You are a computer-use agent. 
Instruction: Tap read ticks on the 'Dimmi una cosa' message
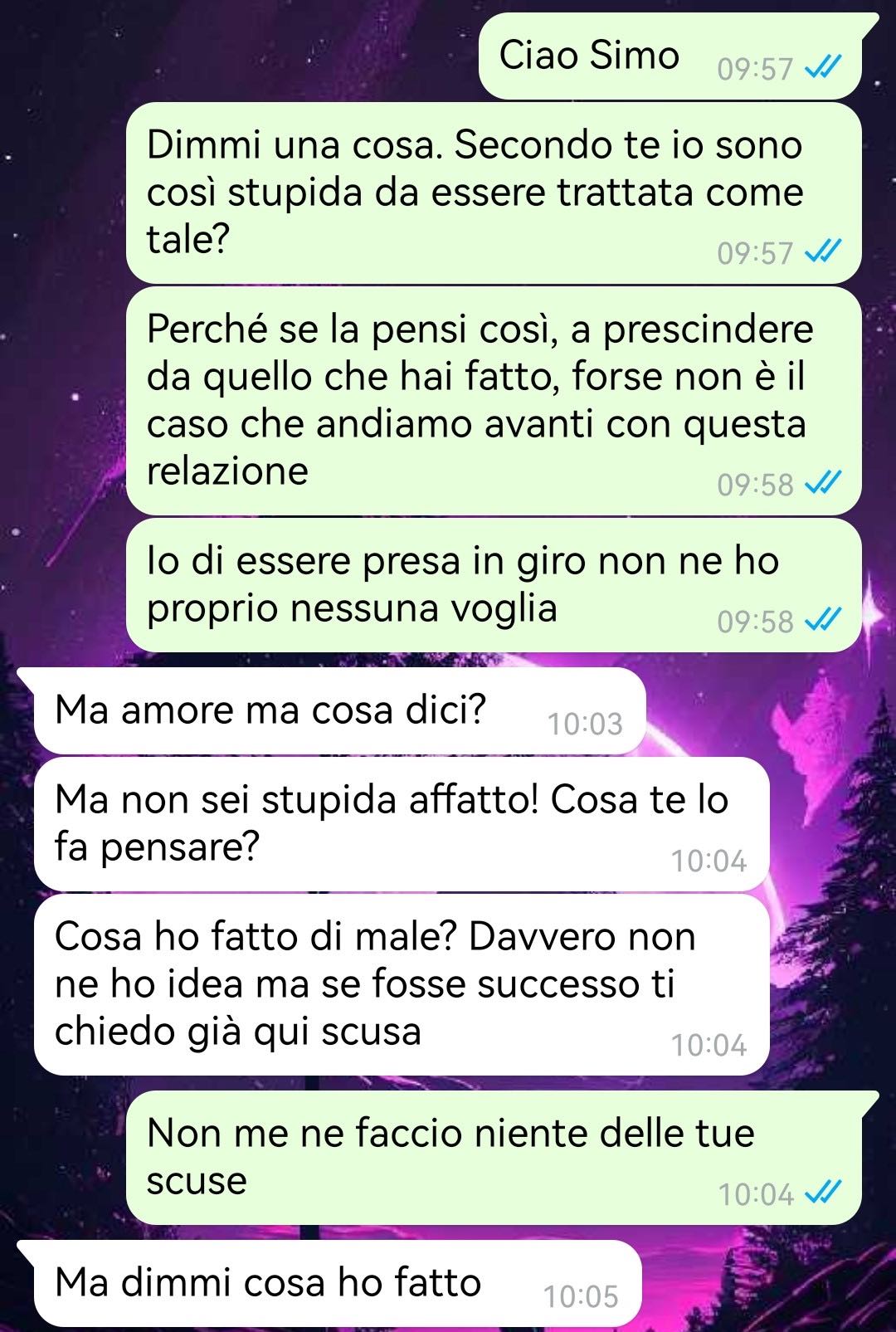click(x=823, y=251)
